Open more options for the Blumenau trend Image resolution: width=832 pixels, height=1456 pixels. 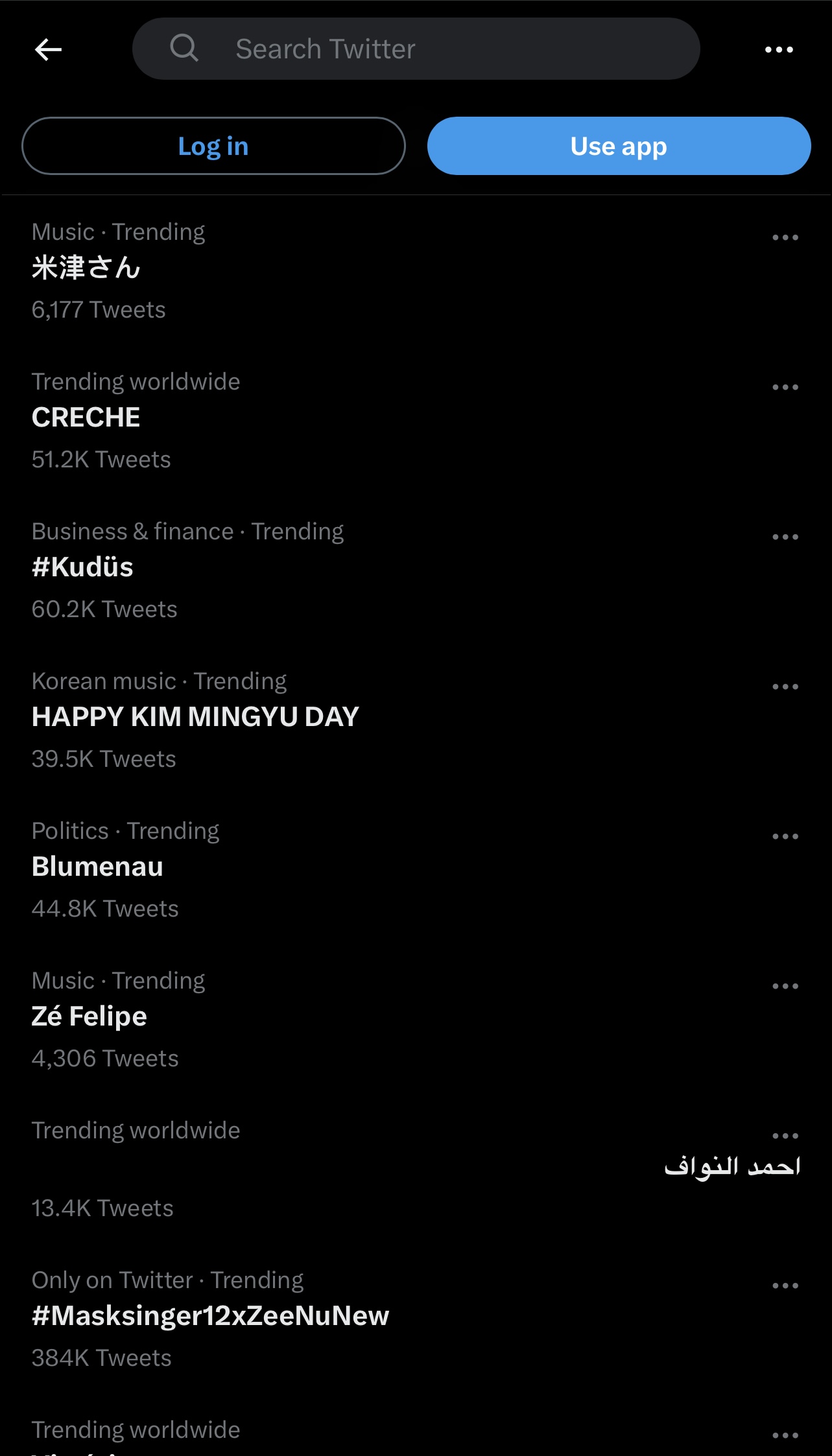point(785,837)
